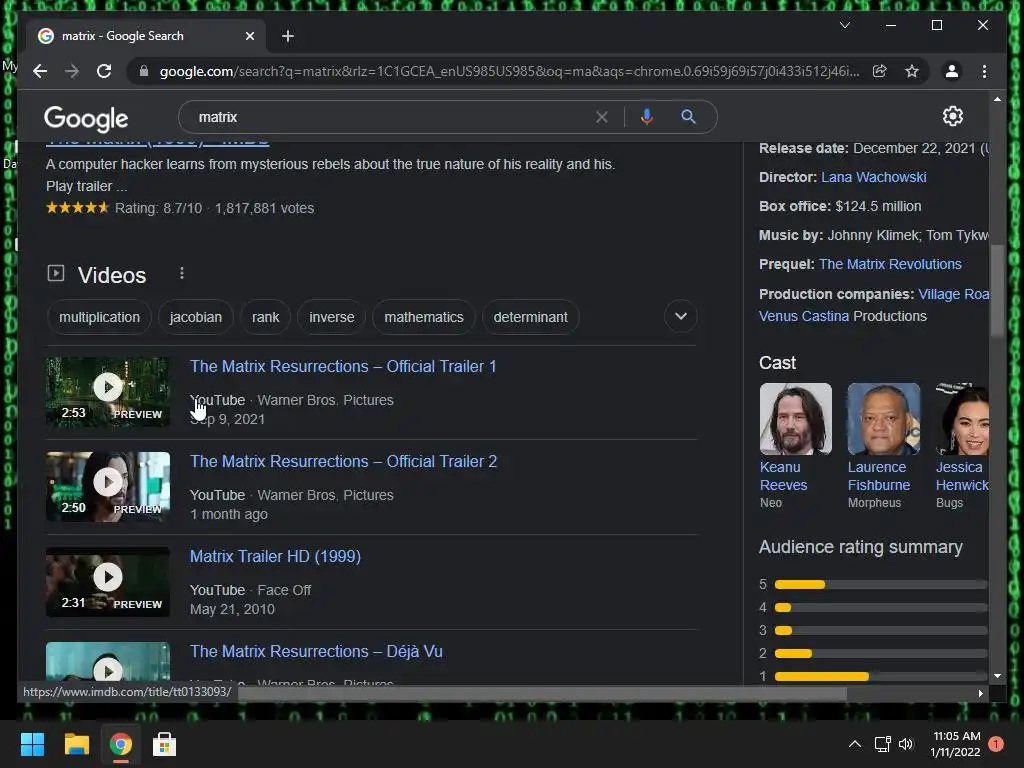Open The Matrix Resurrections Déjà Vu link
Viewport: 1024px width, 768px height.
pos(316,652)
